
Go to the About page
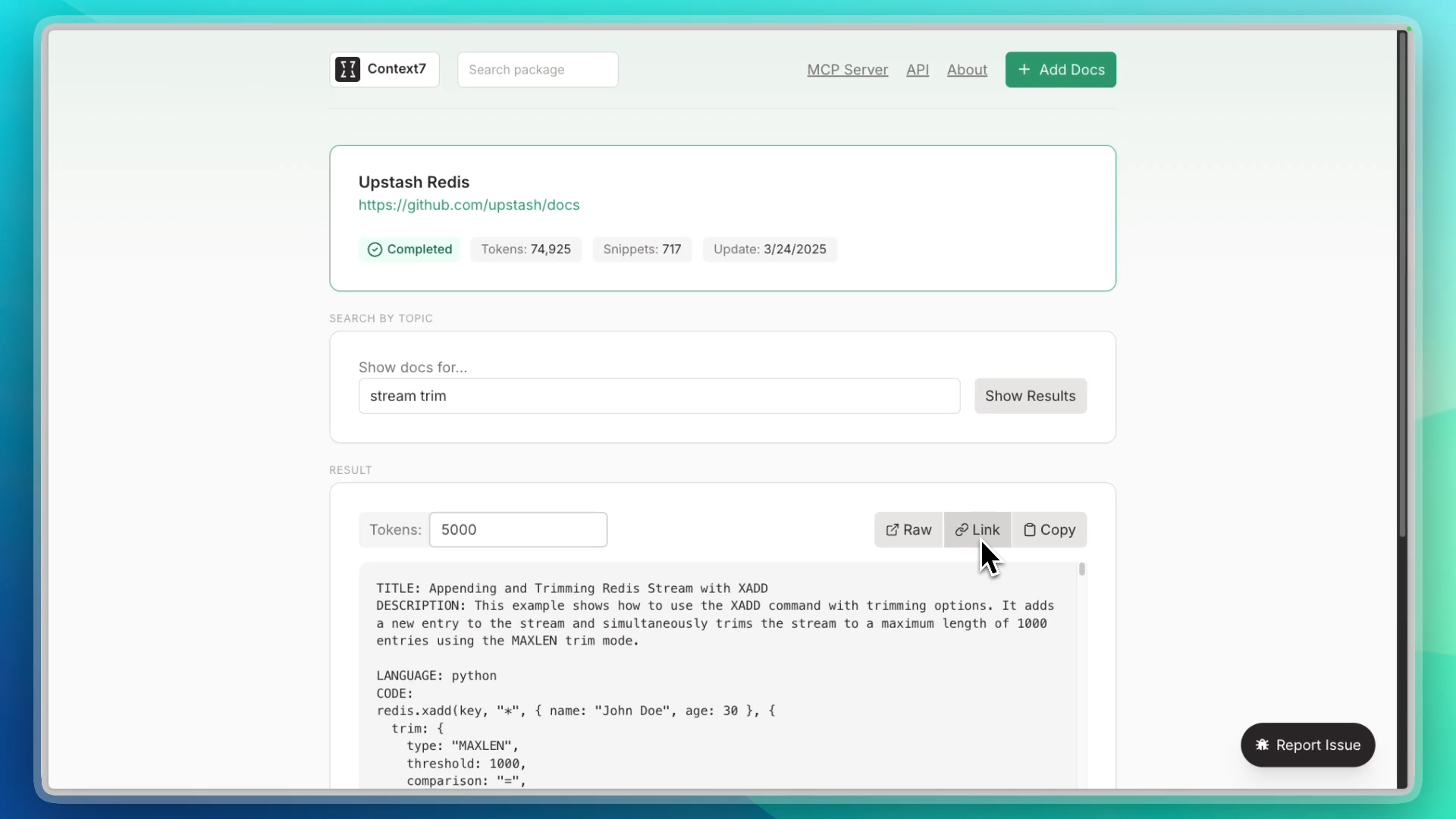click(x=966, y=70)
